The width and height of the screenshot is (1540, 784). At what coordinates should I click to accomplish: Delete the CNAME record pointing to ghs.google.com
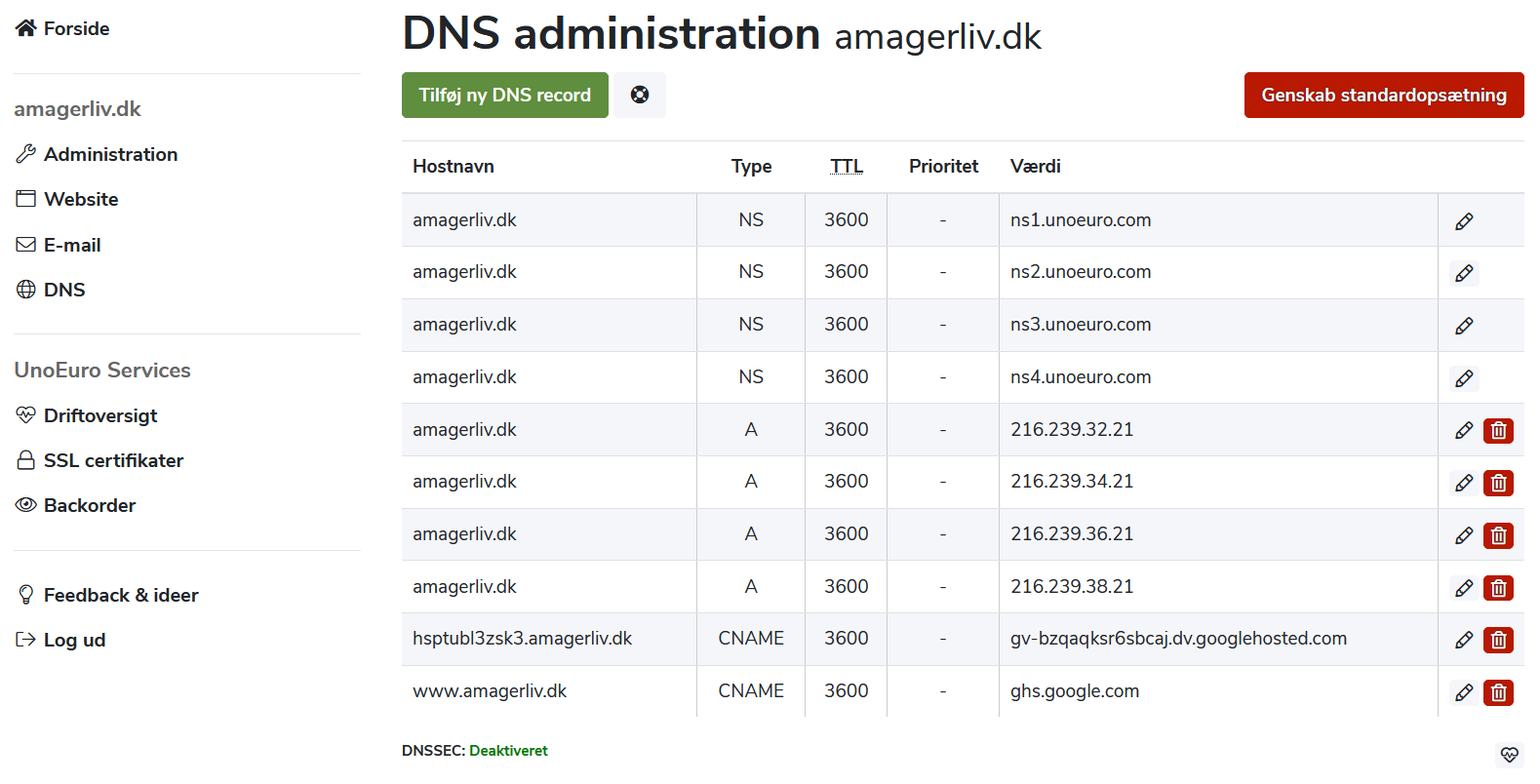pos(1499,692)
